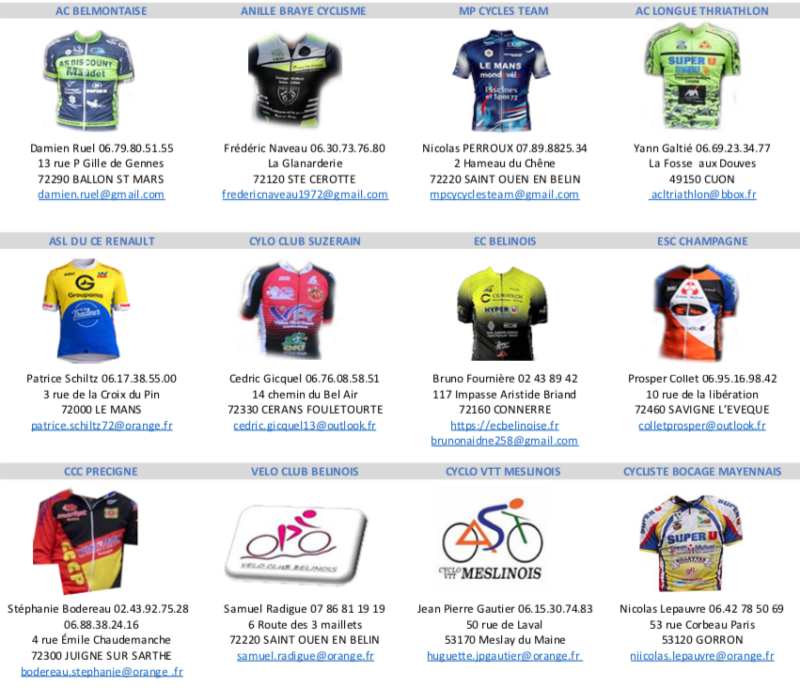Viewport: 800px width, 688px height.
Task: Open the mpcycyclesteam@gmail.com link
Action: 504,194
